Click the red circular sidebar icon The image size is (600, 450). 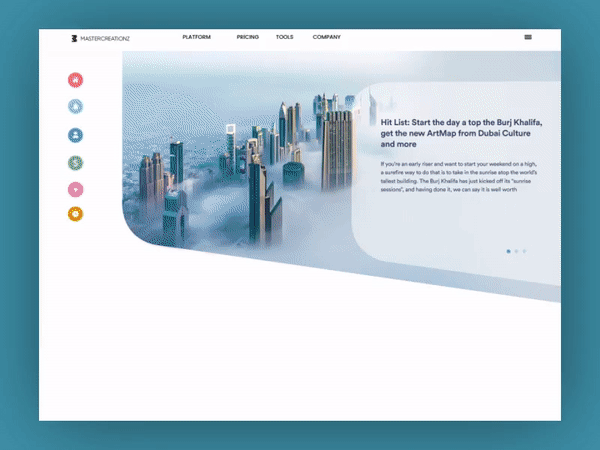[x=75, y=80]
